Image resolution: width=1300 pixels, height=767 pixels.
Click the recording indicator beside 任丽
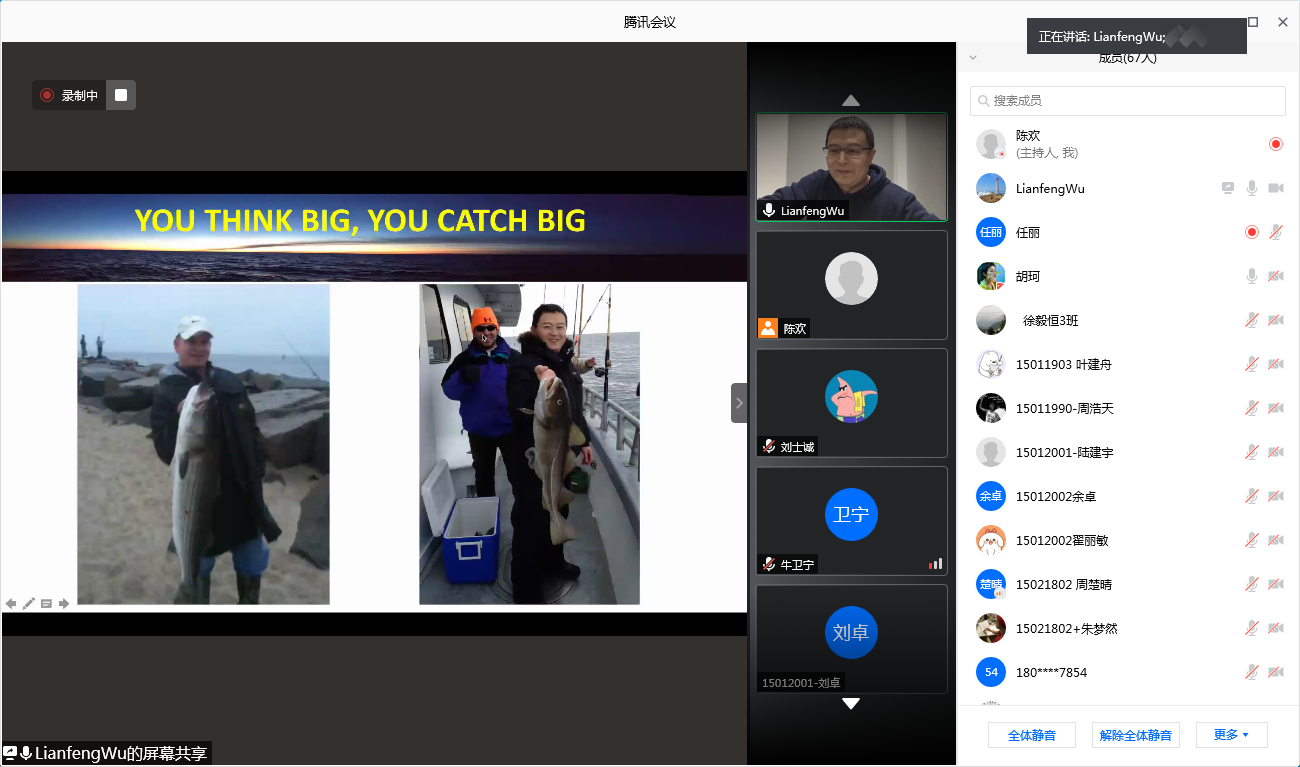[x=1251, y=232]
